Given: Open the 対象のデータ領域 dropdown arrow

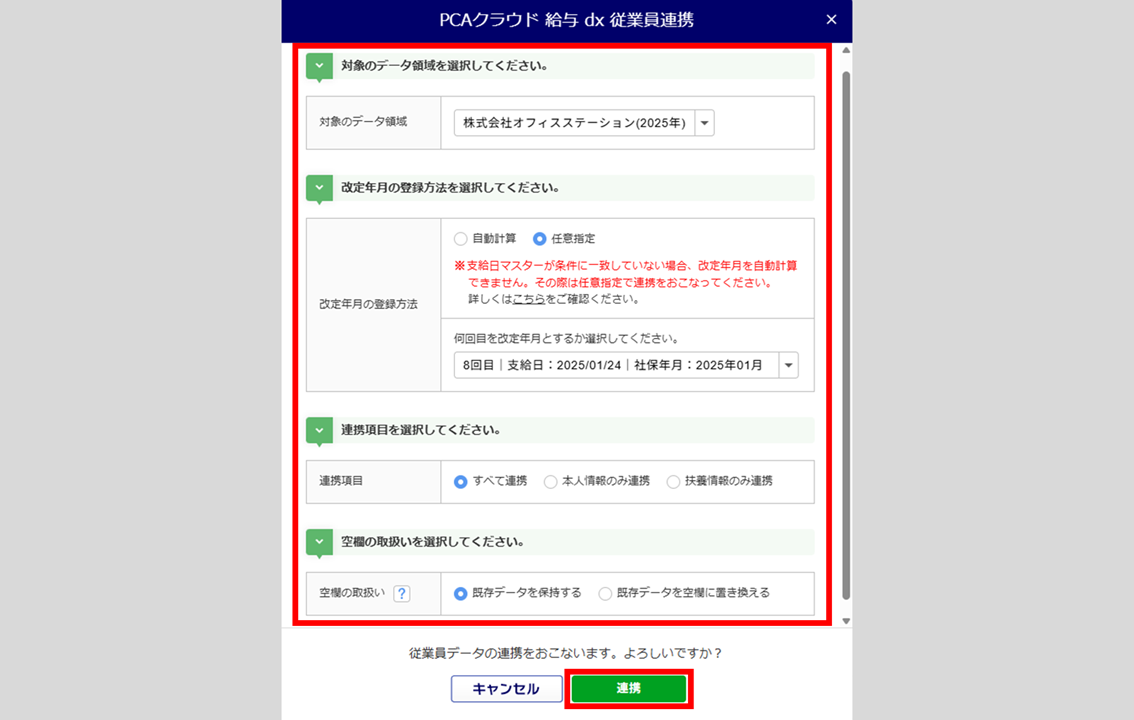Looking at the screenshot, I should coord(704,123).
